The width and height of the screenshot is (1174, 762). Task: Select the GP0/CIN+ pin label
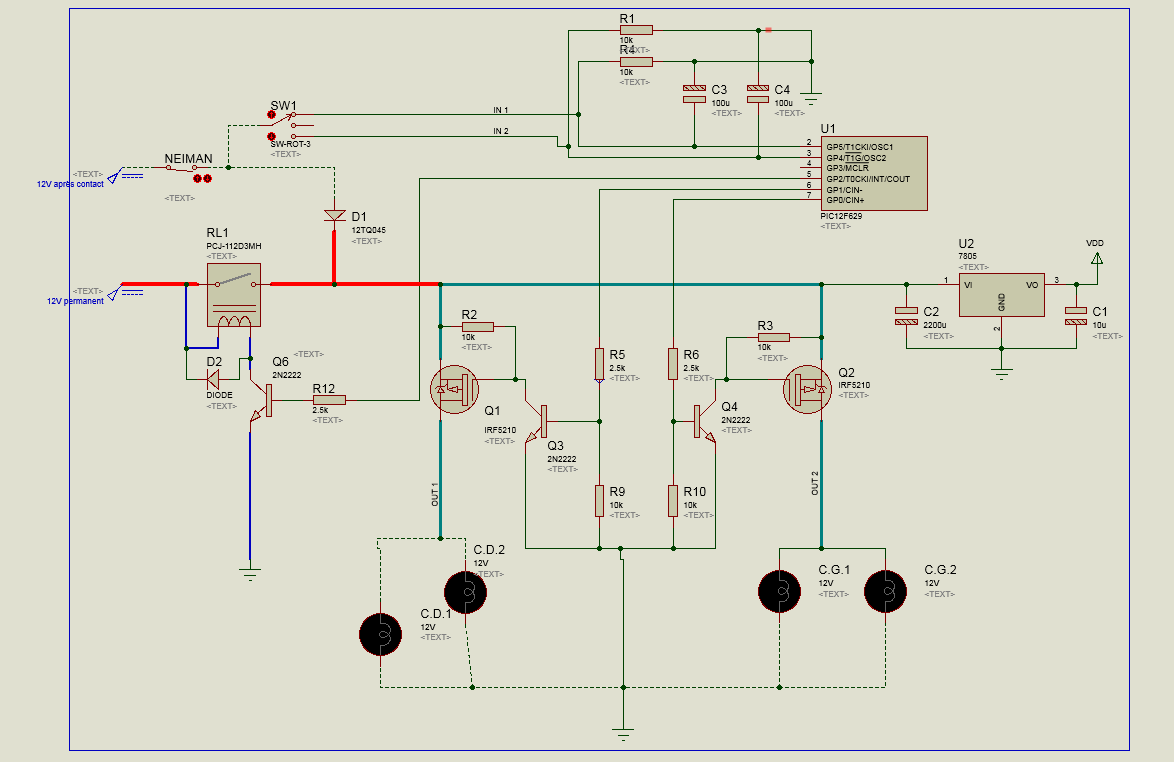click(x=845, y=200)
